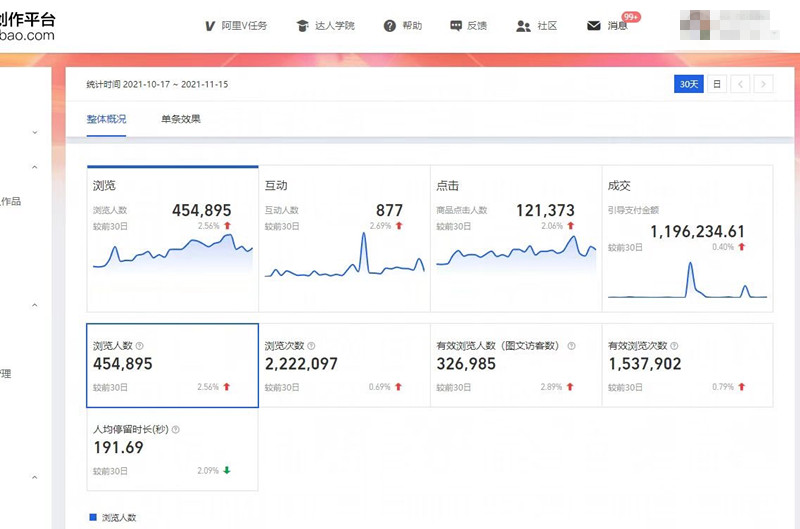Click the envelope icon for messages

click(x=593, y=26)
